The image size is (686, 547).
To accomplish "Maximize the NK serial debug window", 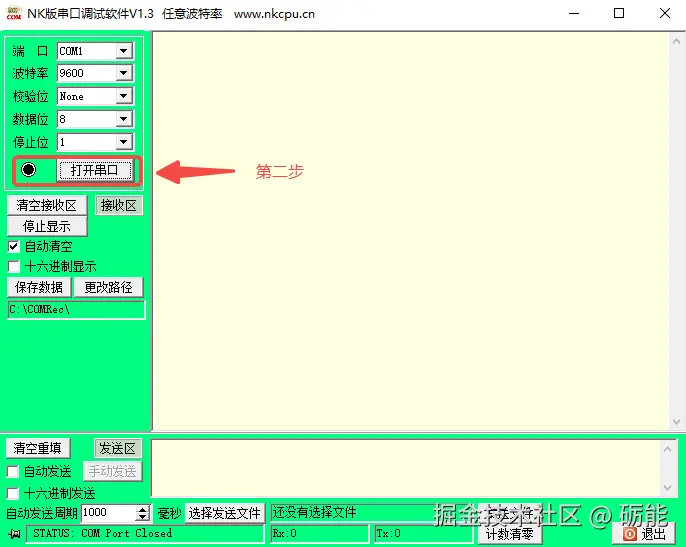I will [x=619, y=13].
